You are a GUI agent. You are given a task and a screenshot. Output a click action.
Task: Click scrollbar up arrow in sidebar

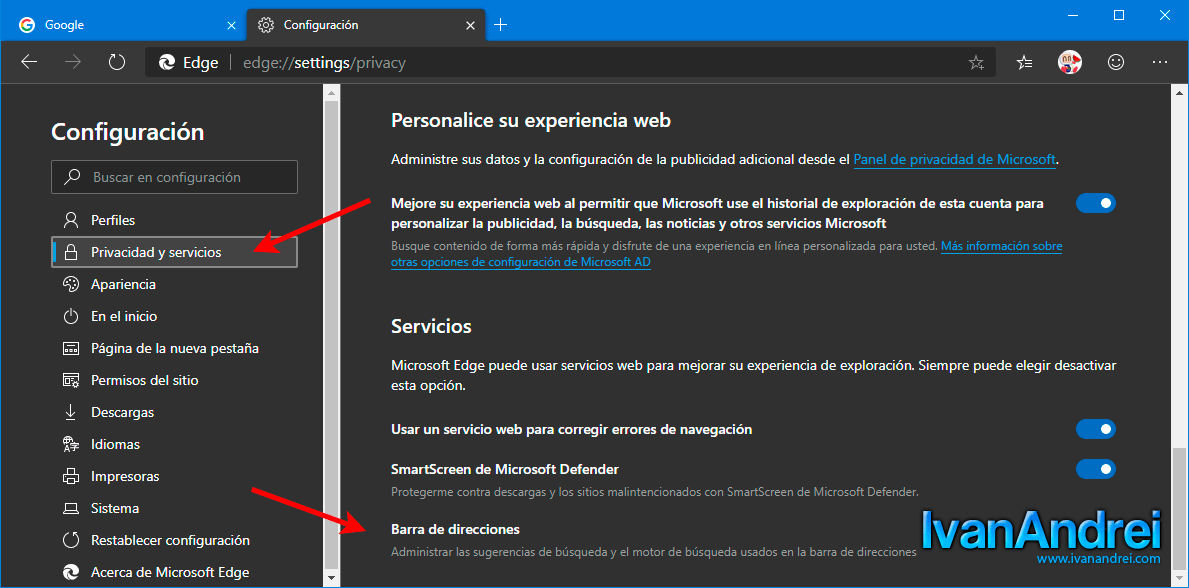[331, 91]
